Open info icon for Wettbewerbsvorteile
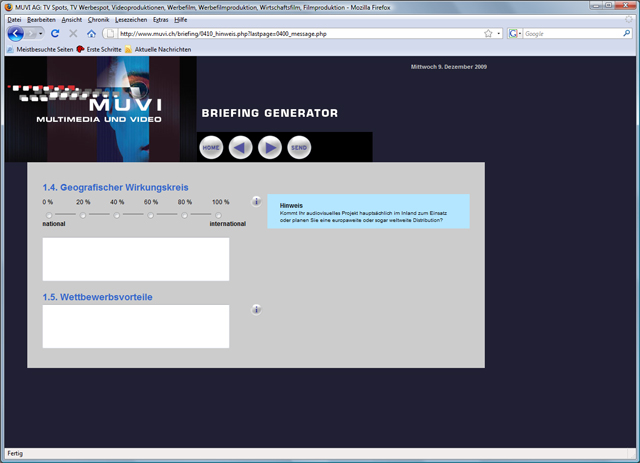Screen dimensions: 640x463 click(x=256, y=310)
